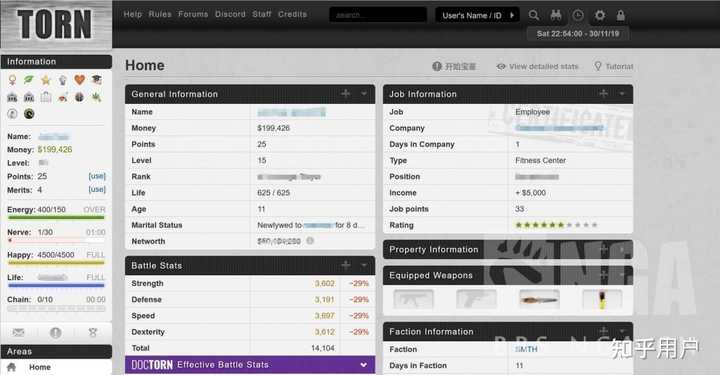The image size is (720, 375).
Task: Open settings gear icon in header
Action: click(x=600, y=15)
